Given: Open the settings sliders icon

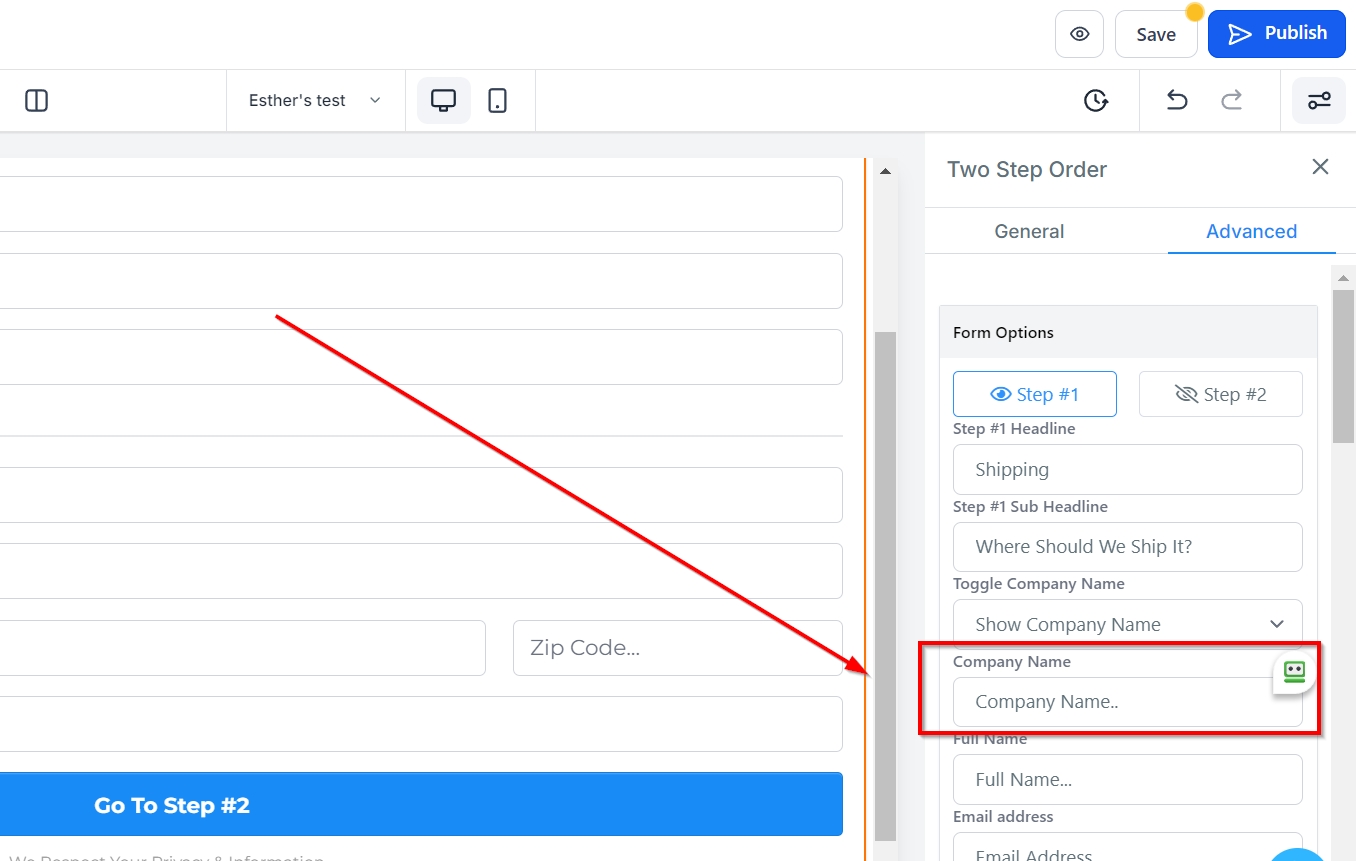Looking at the screenshot, I should pyautogui.click(x=1318, y=100).
